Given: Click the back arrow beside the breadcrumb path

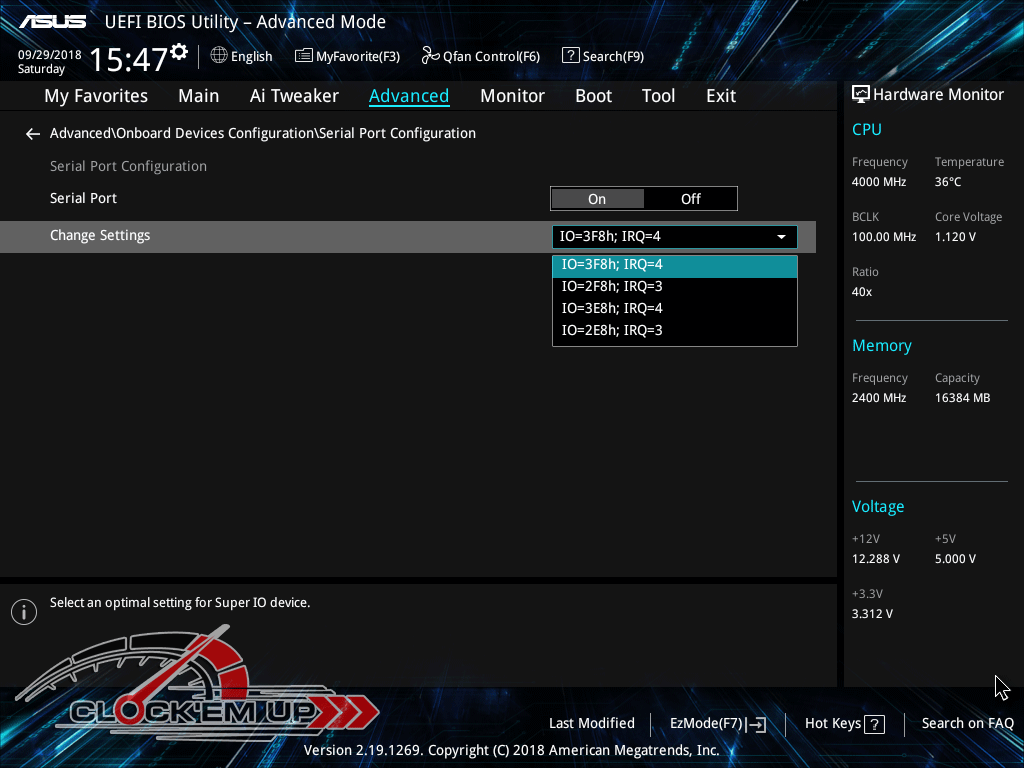Looking at the screenshot, I should click(33, 134).
